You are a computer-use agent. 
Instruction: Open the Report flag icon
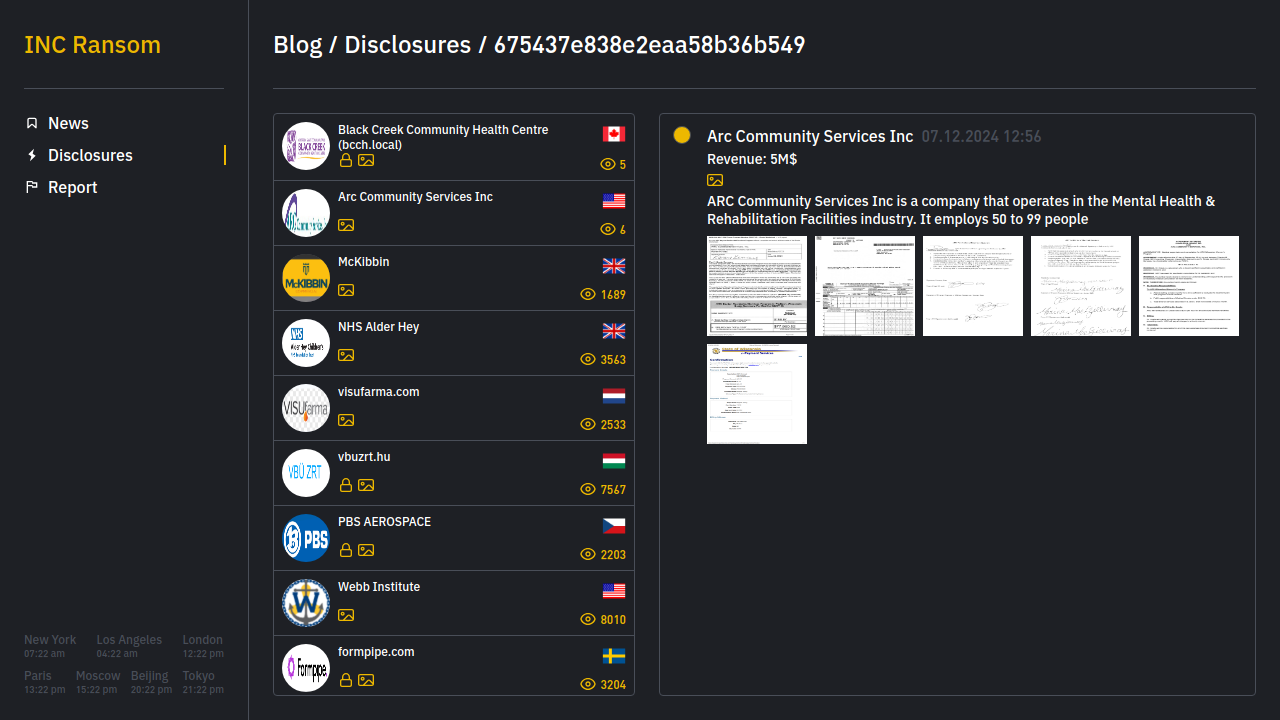tap(32, 187)
